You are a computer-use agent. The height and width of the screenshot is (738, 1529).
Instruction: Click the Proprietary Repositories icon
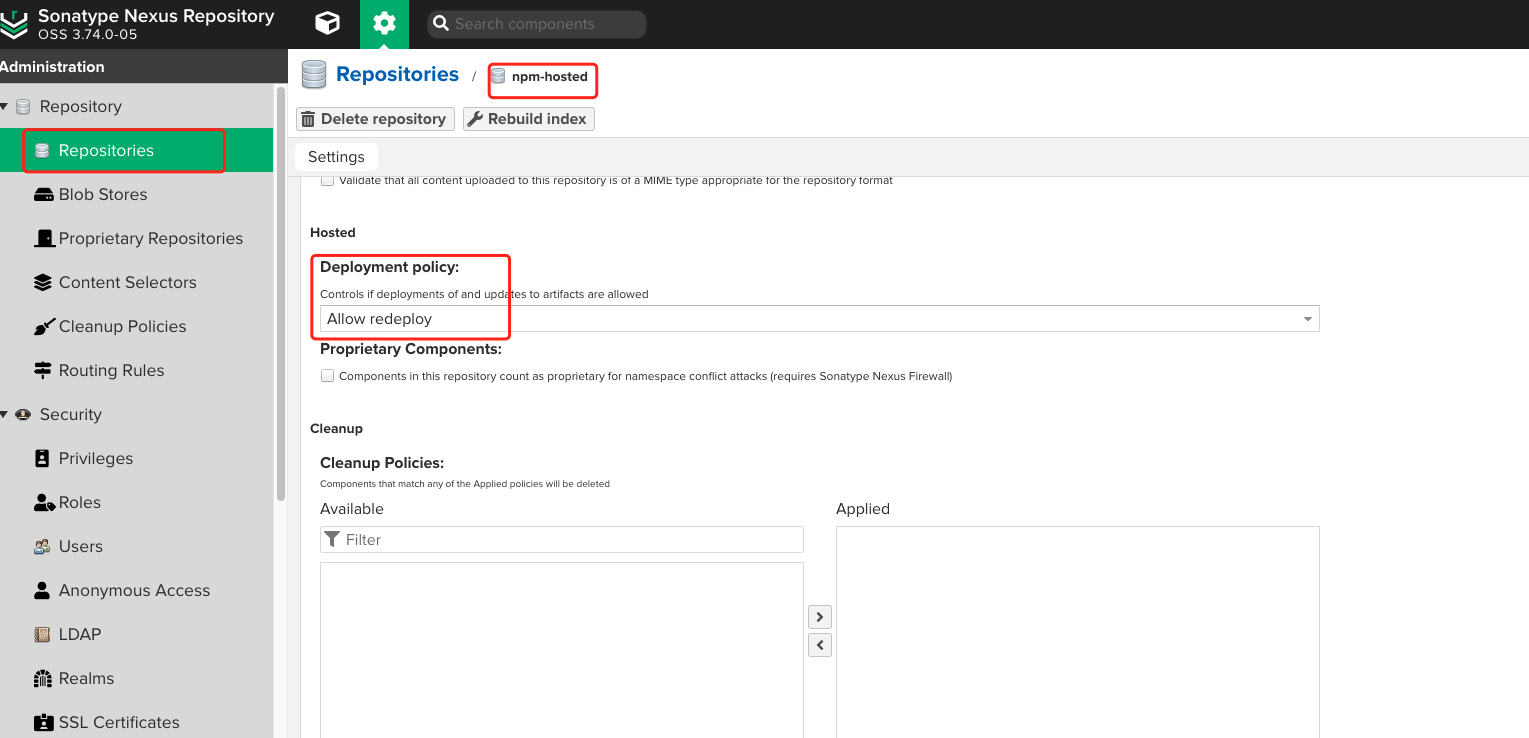tap(44, 239)
